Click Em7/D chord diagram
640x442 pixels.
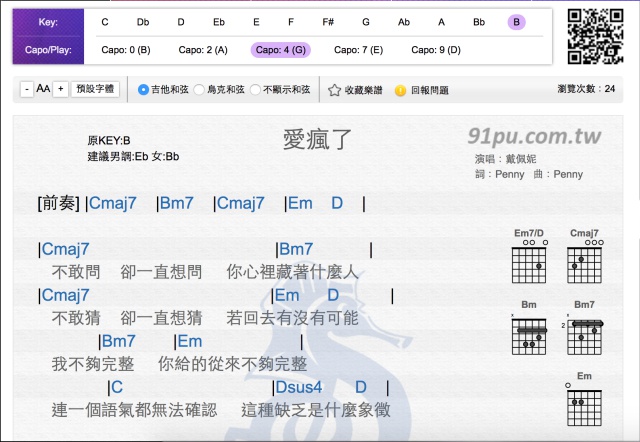(x=529, y=256)
